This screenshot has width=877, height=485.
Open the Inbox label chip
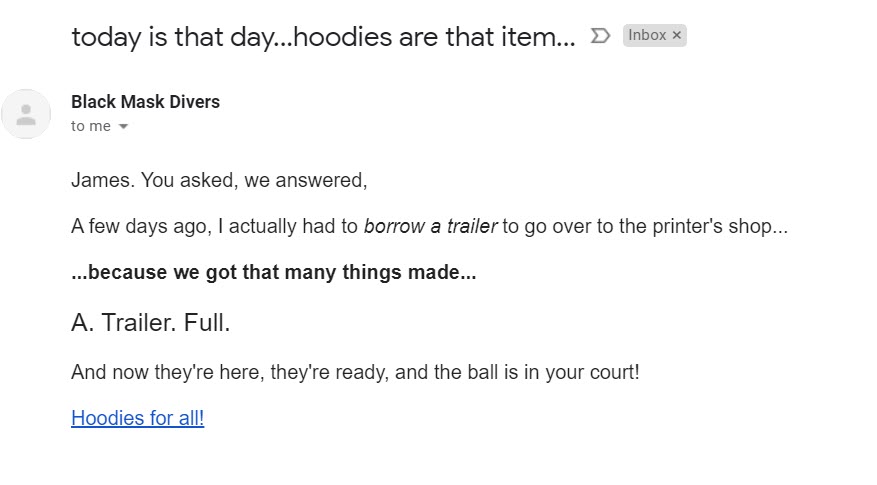pos(647,35)
